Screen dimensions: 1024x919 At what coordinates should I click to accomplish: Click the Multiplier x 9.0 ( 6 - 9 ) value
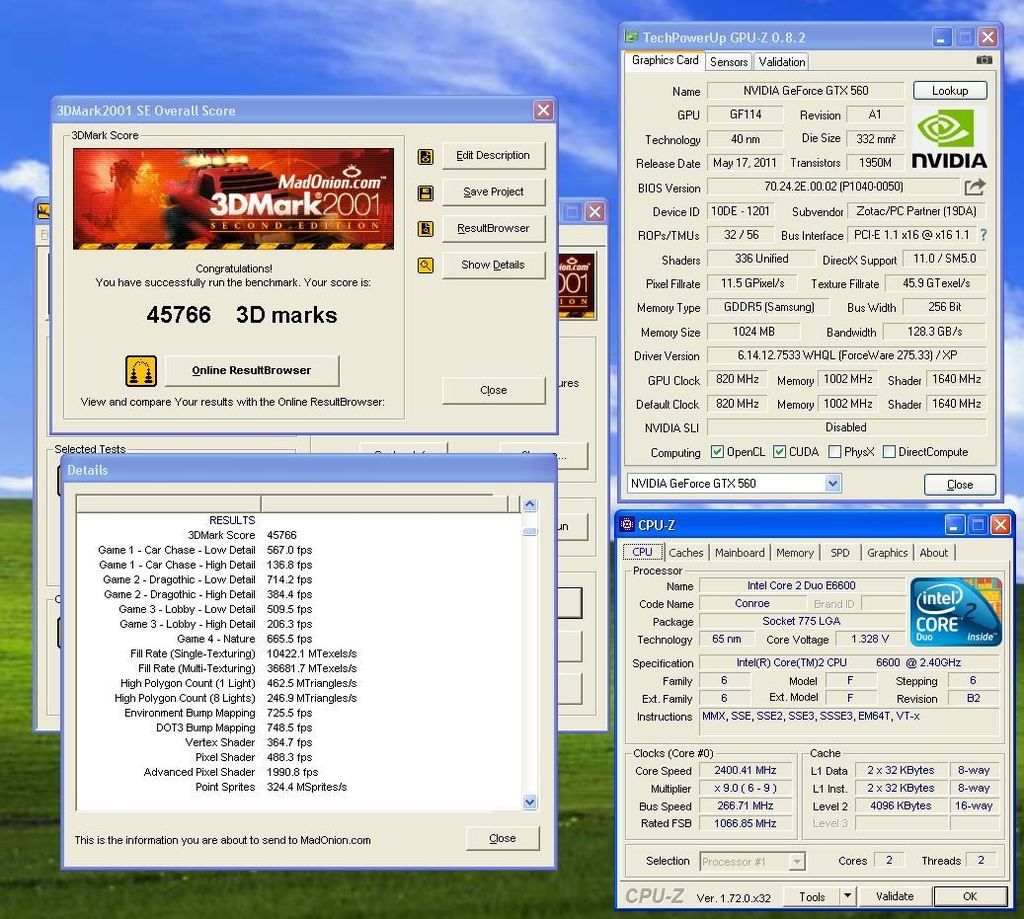(745, 788)
